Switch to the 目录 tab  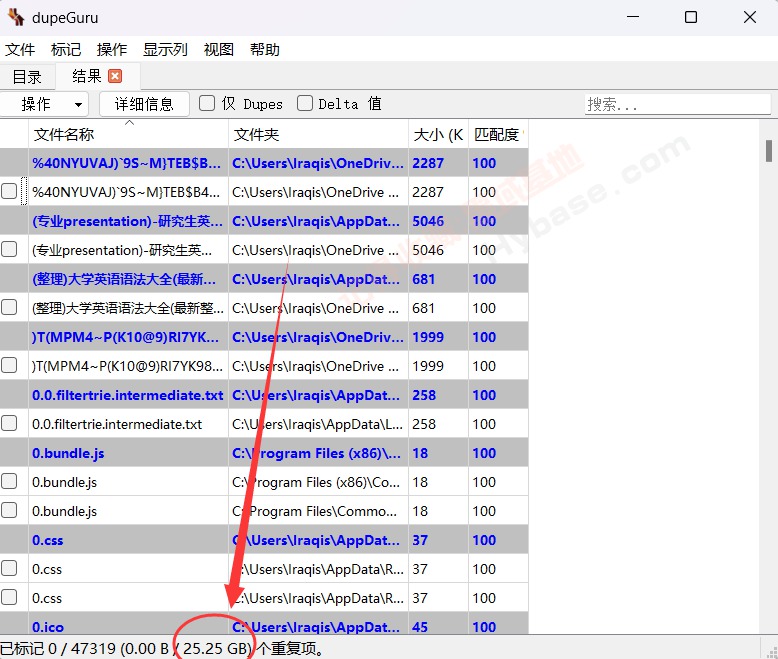27,76
